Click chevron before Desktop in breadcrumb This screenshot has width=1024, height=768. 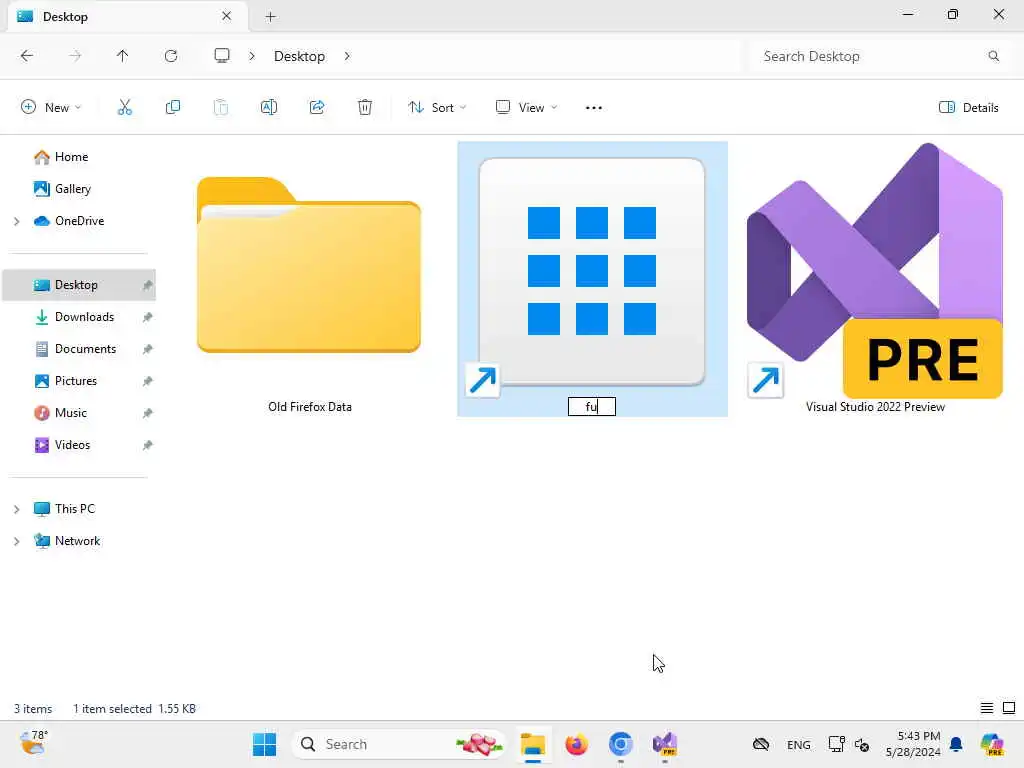point(252,56)
